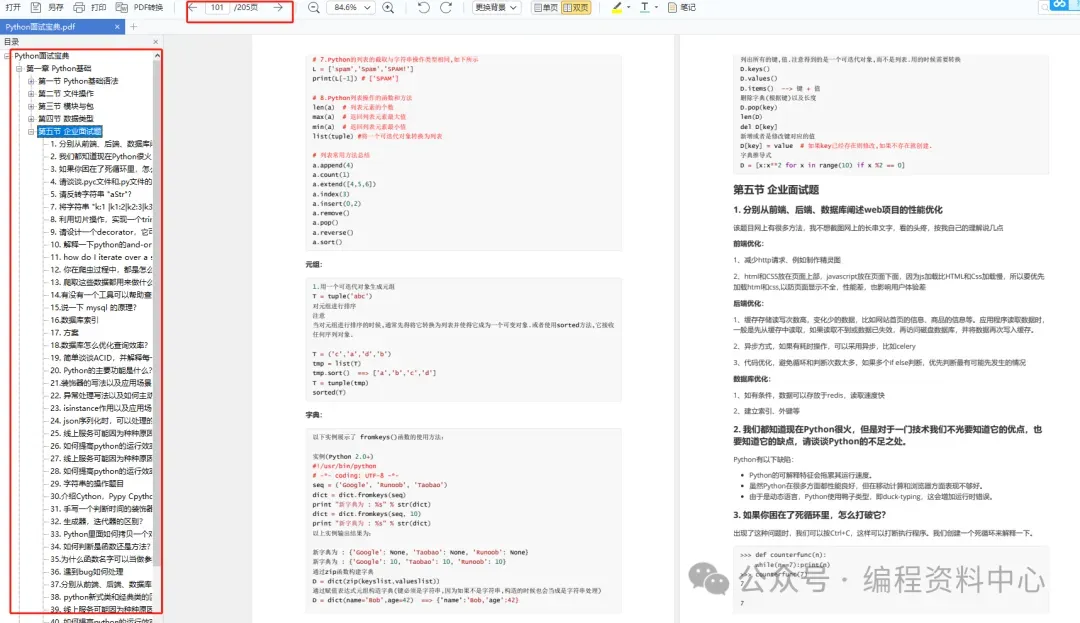Expand the 第二节 文件操作 node
The image size is (1080, 623).
pos(31,94)
